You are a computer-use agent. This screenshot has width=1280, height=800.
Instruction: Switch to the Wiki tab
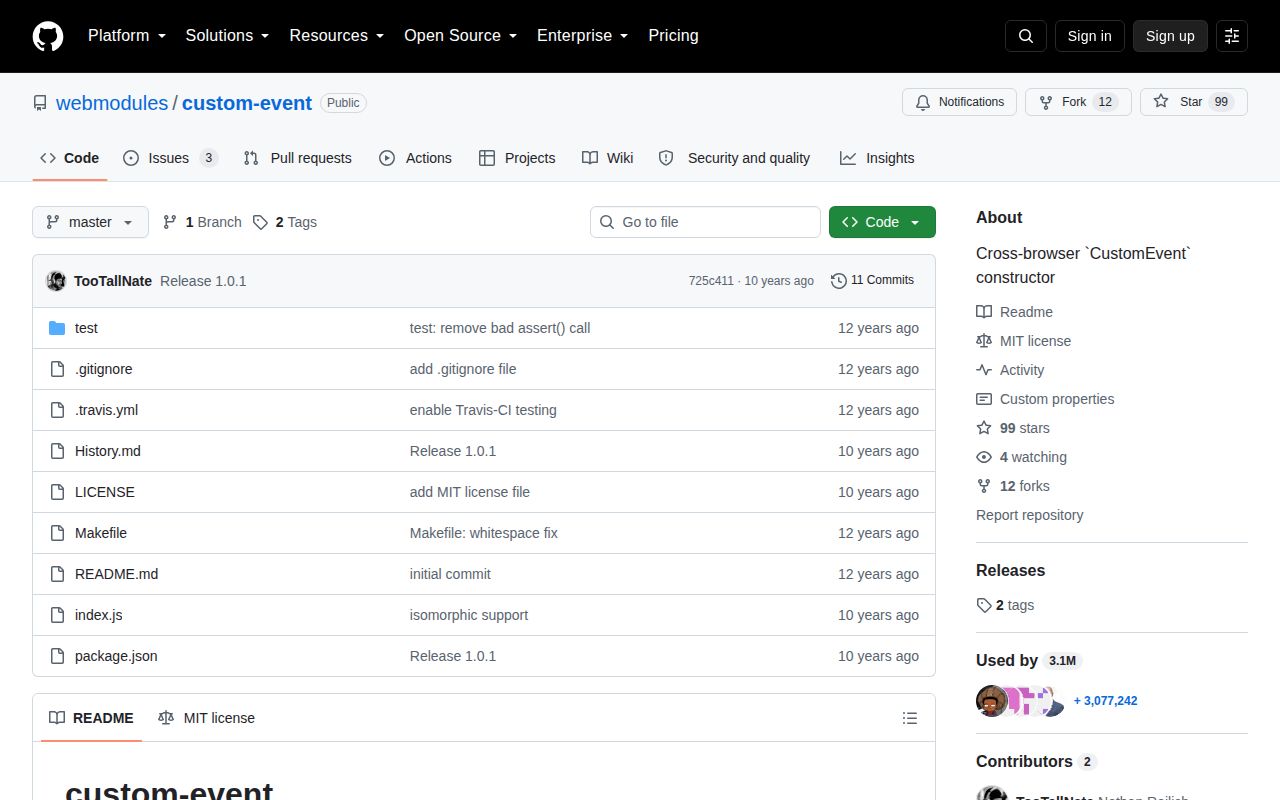(x=608, y=158)
